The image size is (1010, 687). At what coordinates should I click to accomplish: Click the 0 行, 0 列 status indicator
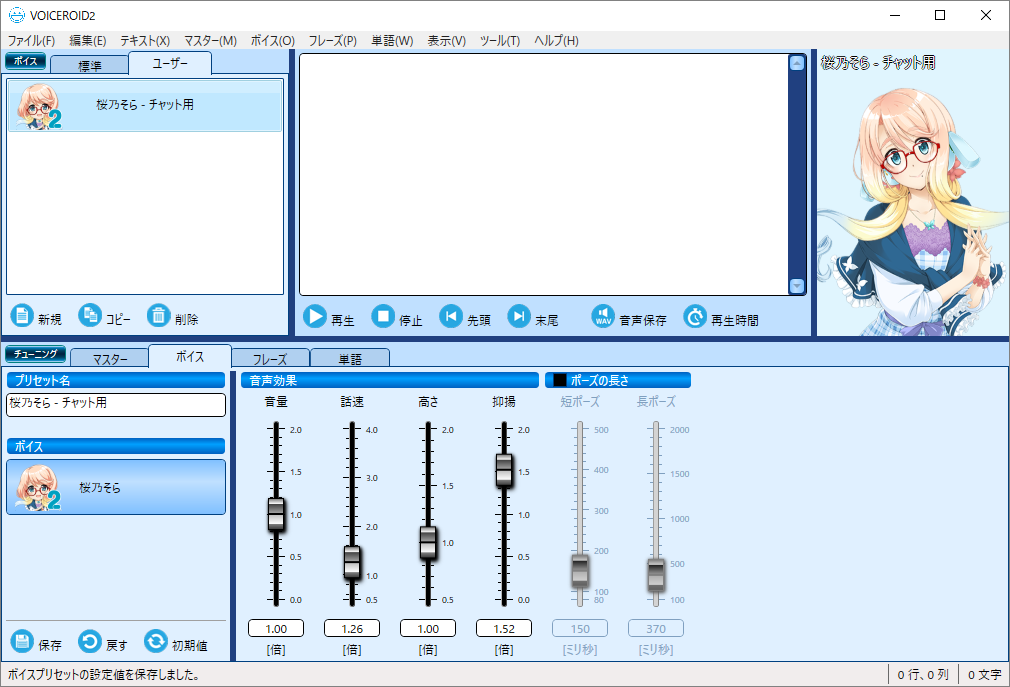[x=923, y=675]
